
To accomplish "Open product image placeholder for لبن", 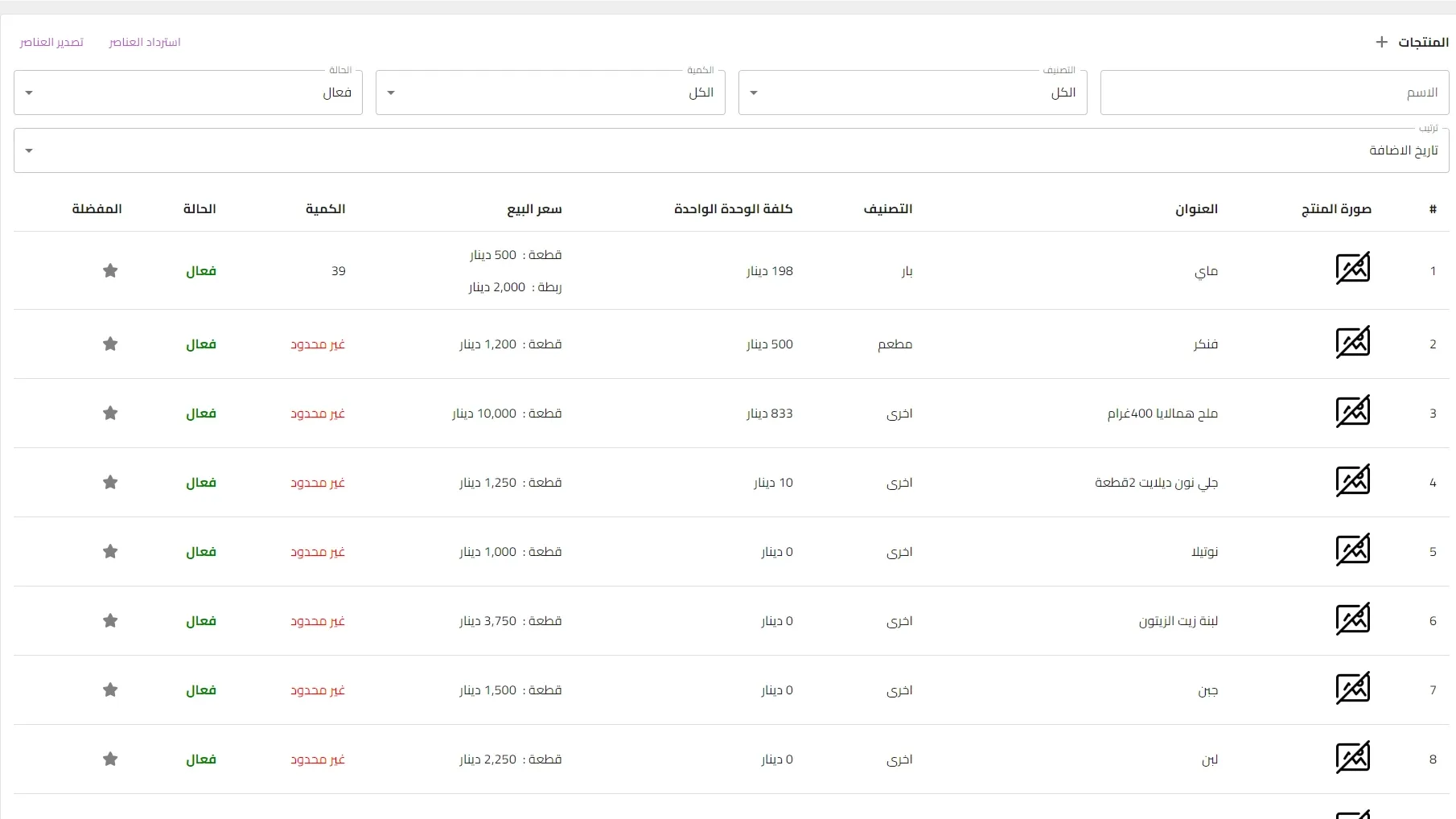I will coord(1352,758).
